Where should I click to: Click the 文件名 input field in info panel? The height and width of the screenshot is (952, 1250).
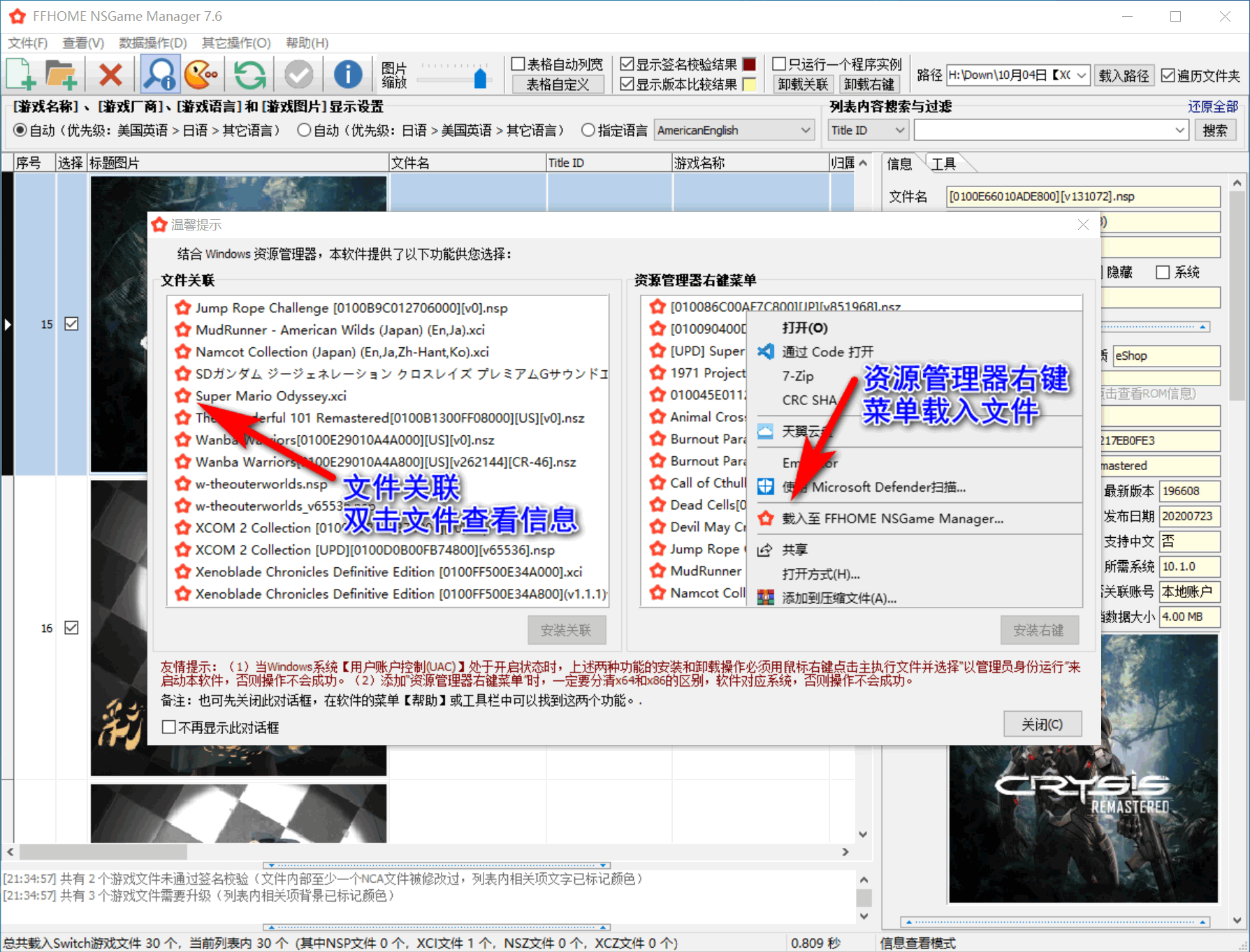click(1083, 197)
